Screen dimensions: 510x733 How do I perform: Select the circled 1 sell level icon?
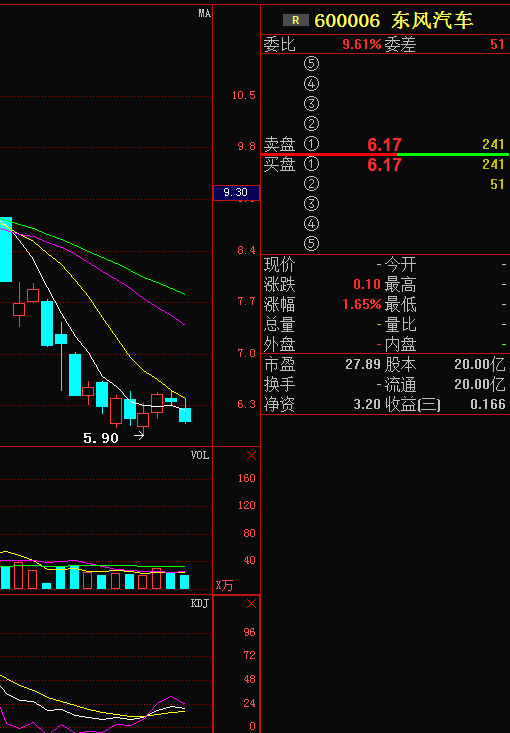[311, 144]
